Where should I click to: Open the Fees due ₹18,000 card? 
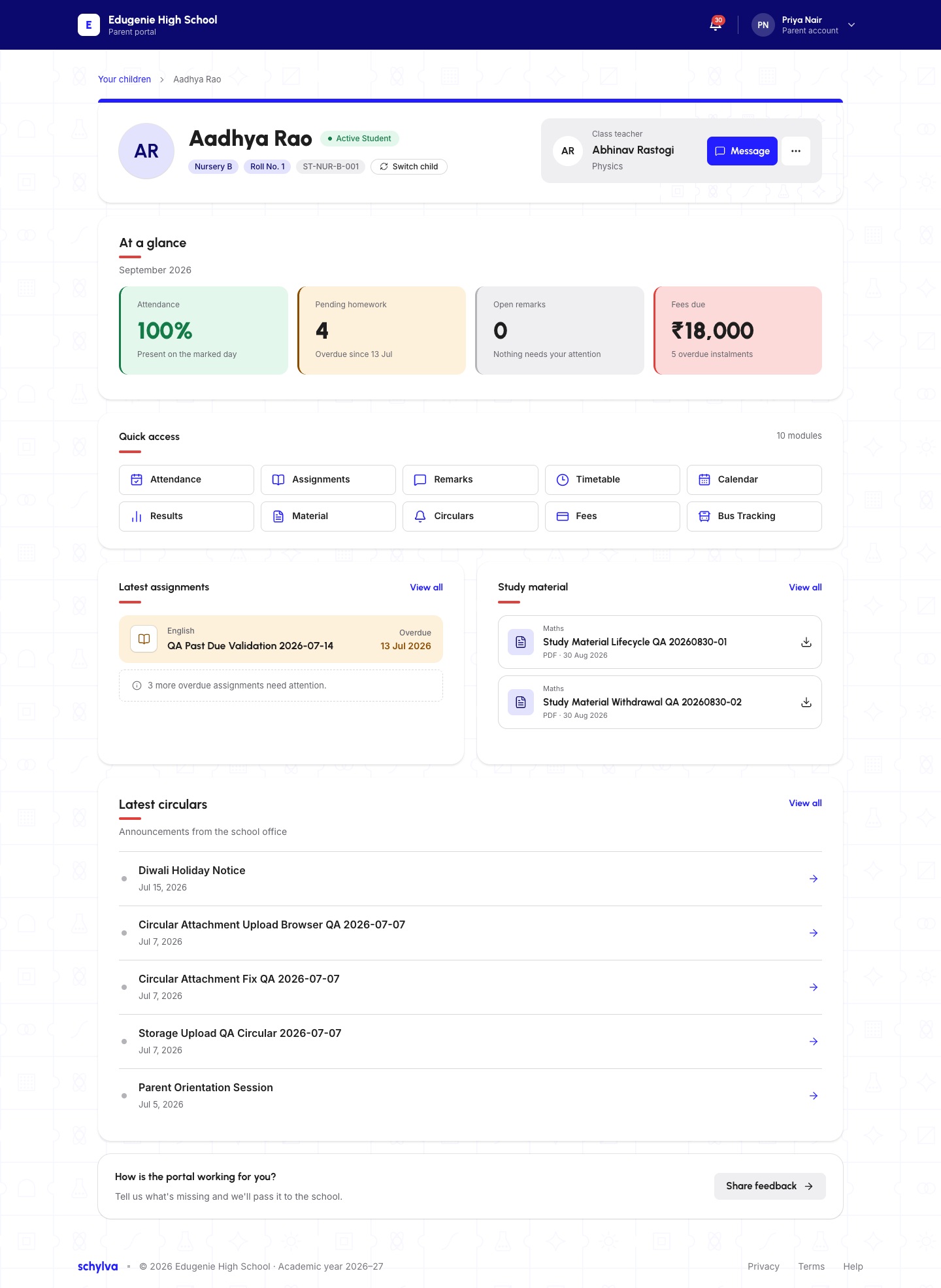click(738, 330)
